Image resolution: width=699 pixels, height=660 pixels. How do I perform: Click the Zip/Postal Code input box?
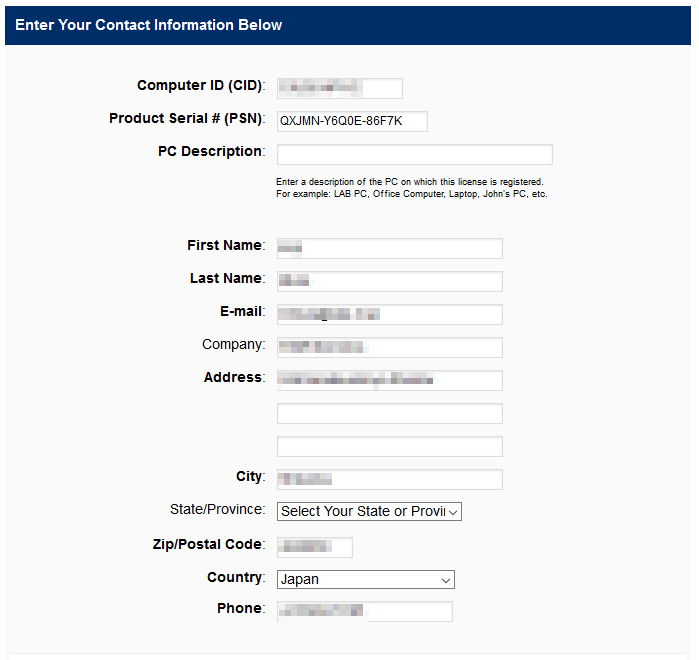tap(314, 547)
